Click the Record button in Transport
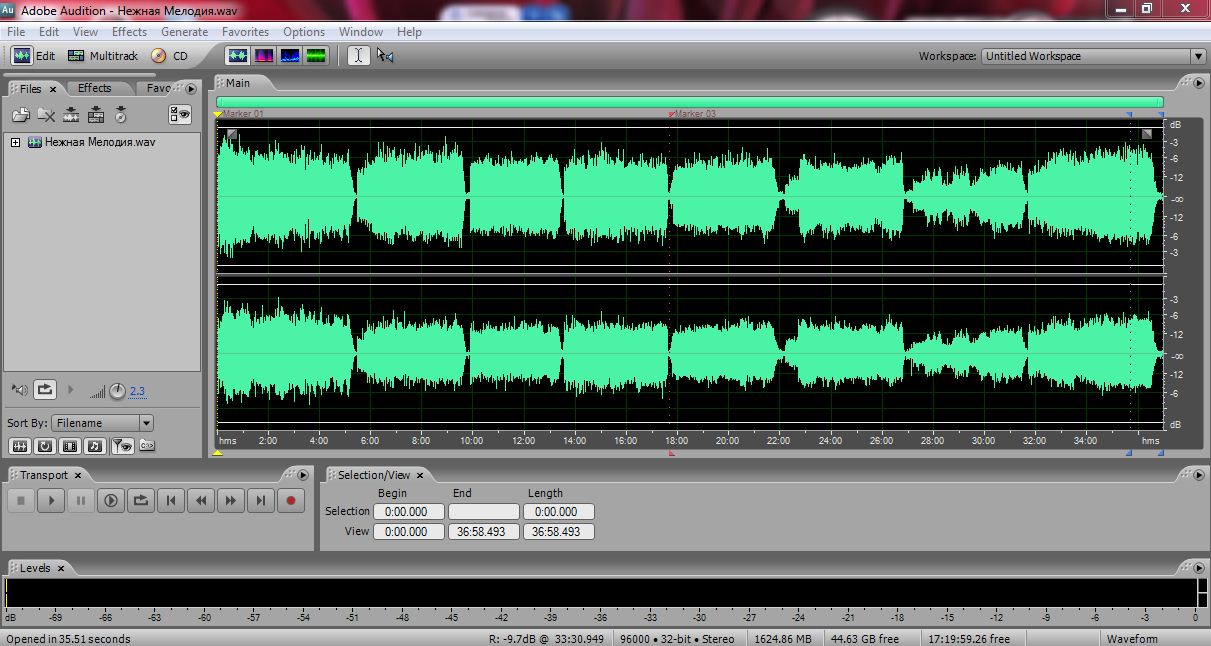The image size is (1211, 646). tap(291, 501)
